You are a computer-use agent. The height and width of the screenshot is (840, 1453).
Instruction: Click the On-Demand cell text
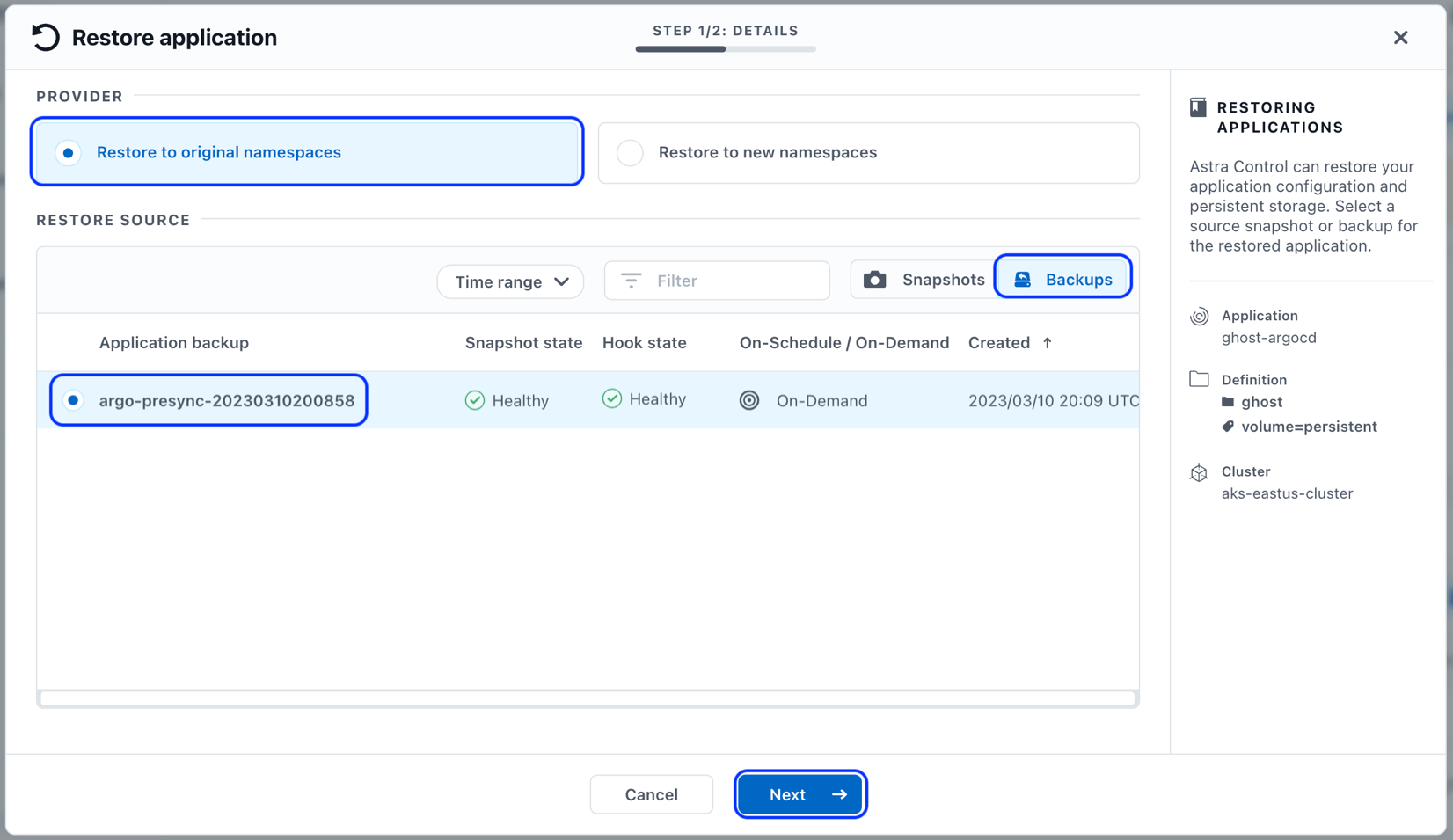(x=821, y=400)
